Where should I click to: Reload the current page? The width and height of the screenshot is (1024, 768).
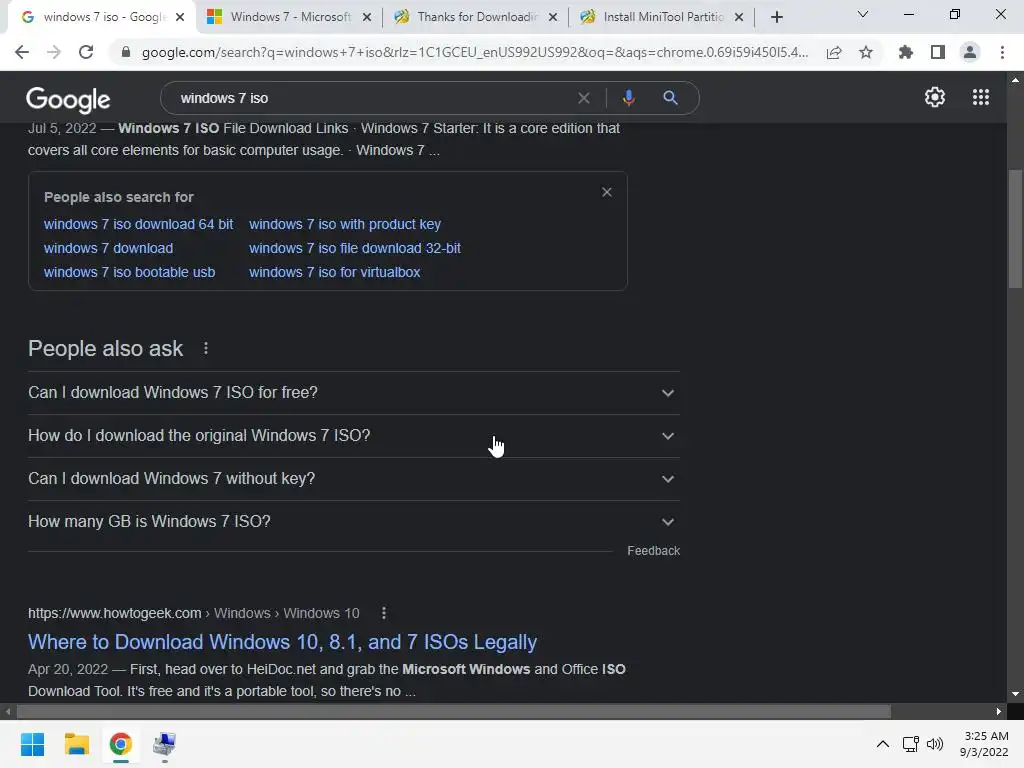pyautogui.click(x=86, y=52)
